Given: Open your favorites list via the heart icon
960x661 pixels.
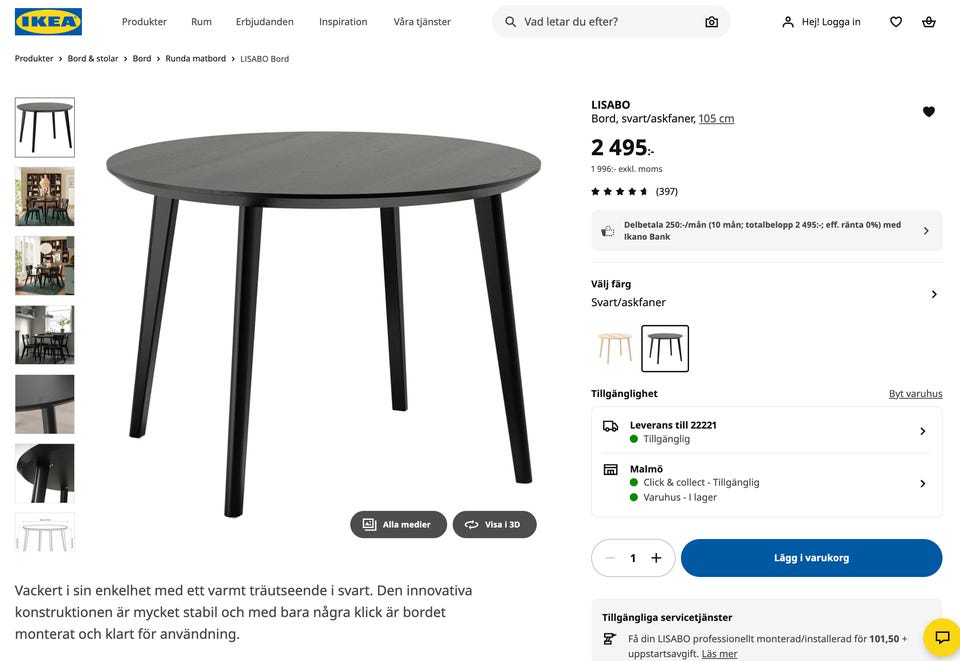Looking at the screenshot, I should tap(895, 21).
